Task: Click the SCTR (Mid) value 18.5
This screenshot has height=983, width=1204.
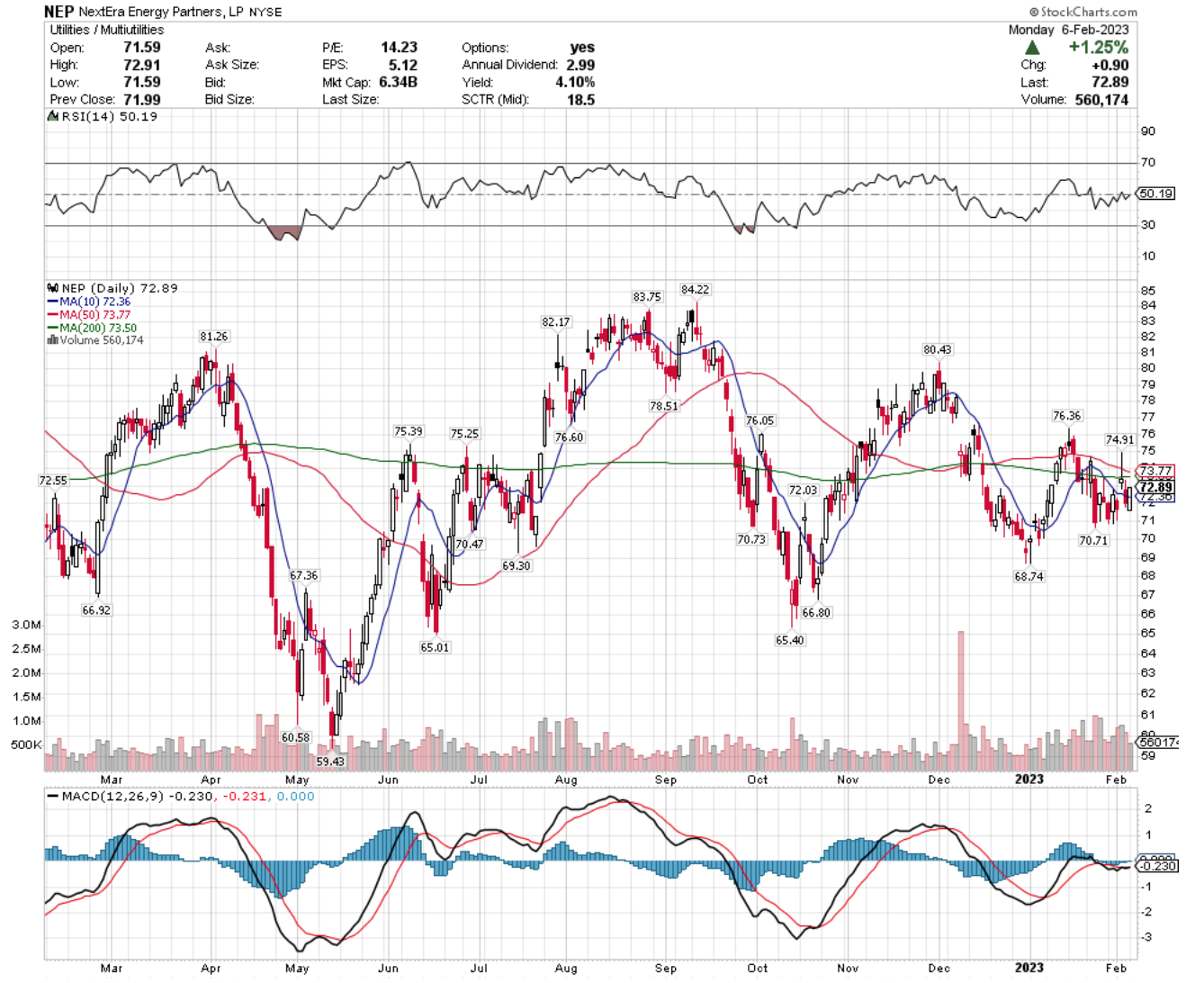Action: click(580, 100)
